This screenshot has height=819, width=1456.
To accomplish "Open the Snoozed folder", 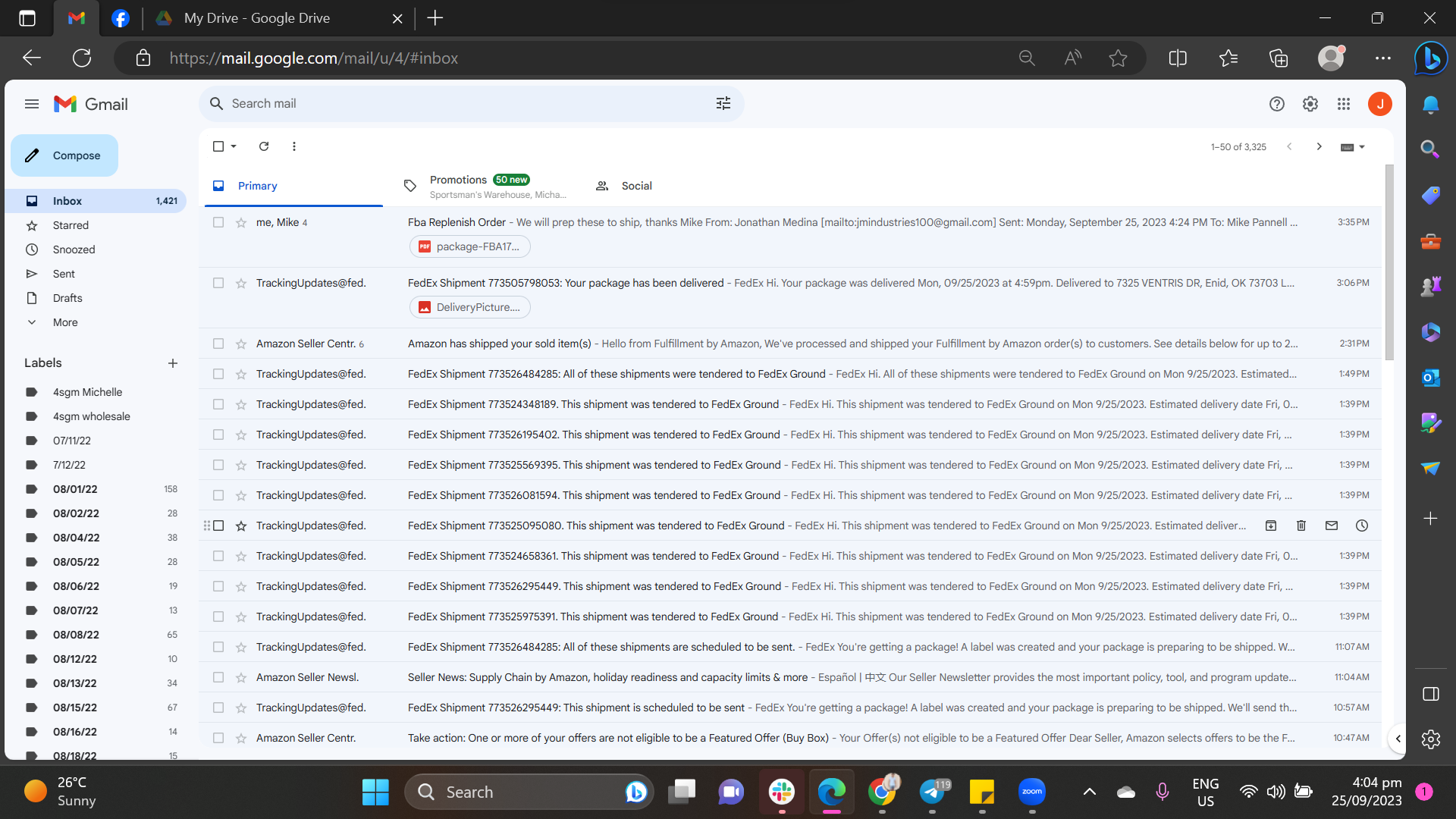I will tap(74, 249).
